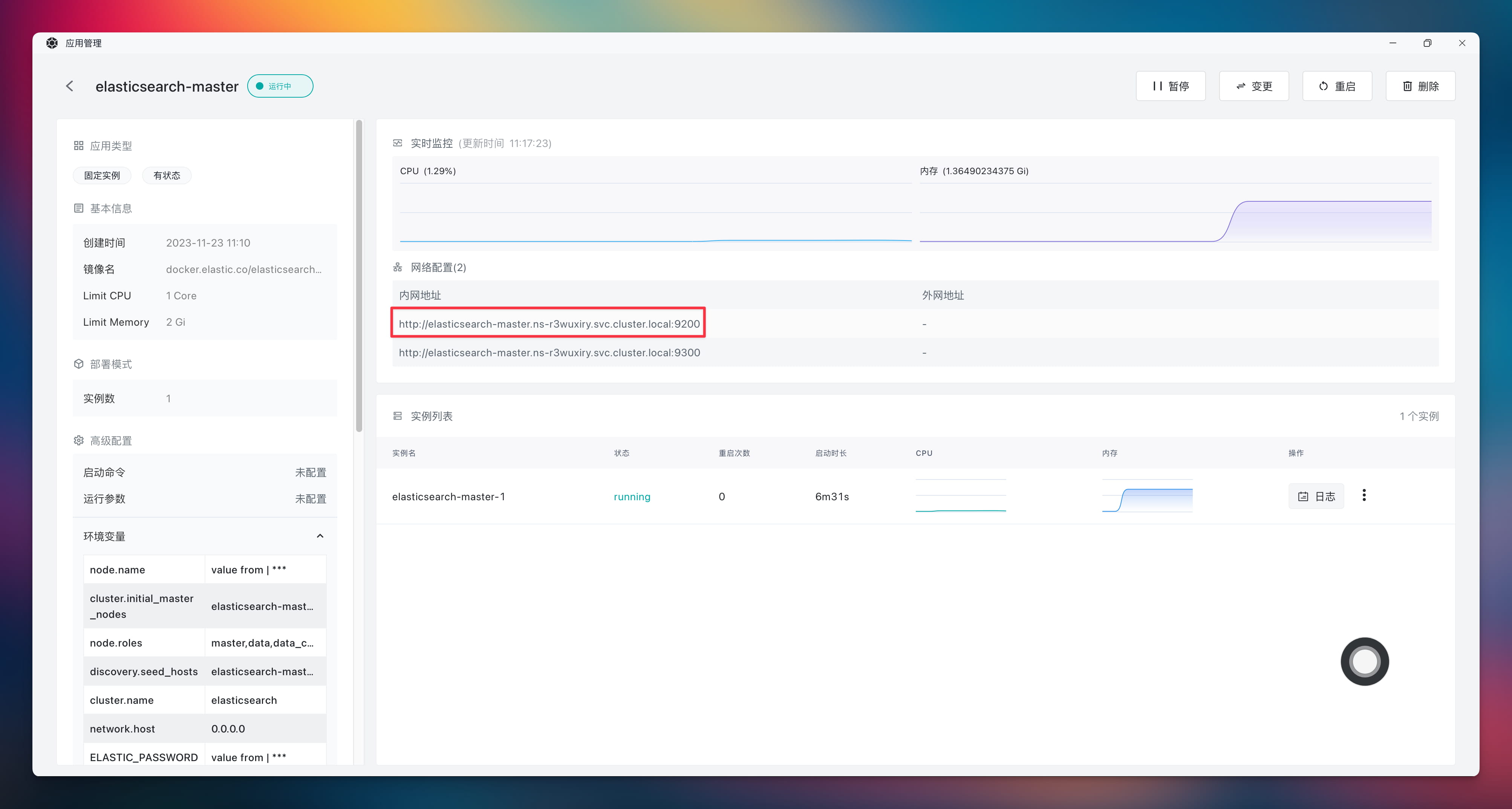
Task: Click the floating circular assistant button
Action: [x=1365, y=662]
